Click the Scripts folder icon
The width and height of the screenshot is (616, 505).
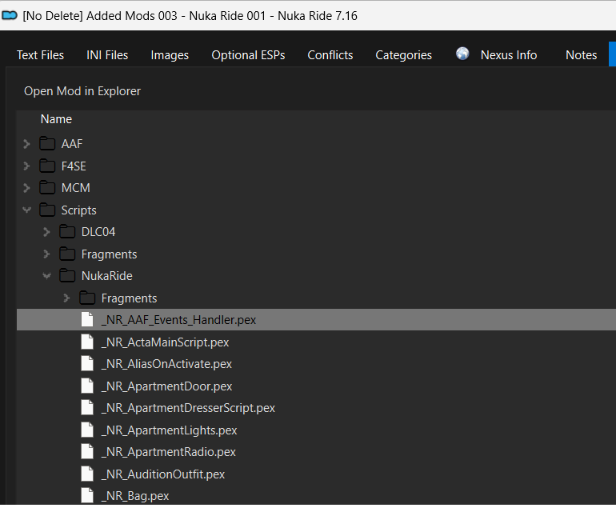pos(47,210)
